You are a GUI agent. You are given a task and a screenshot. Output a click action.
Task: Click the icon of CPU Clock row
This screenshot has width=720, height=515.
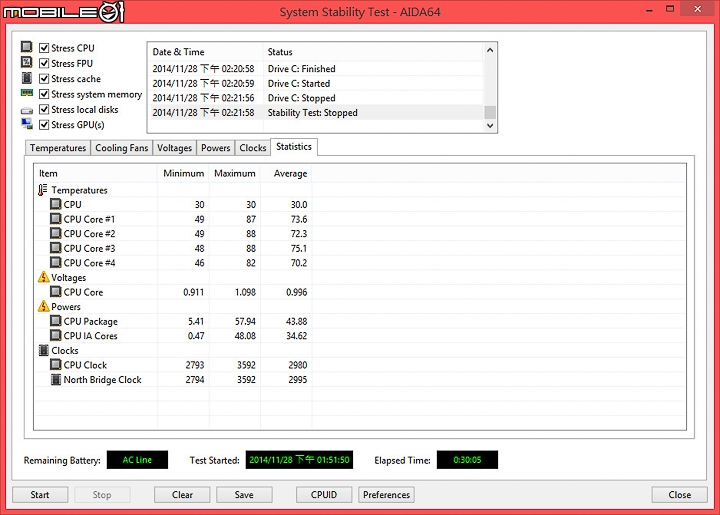(56, 364)
